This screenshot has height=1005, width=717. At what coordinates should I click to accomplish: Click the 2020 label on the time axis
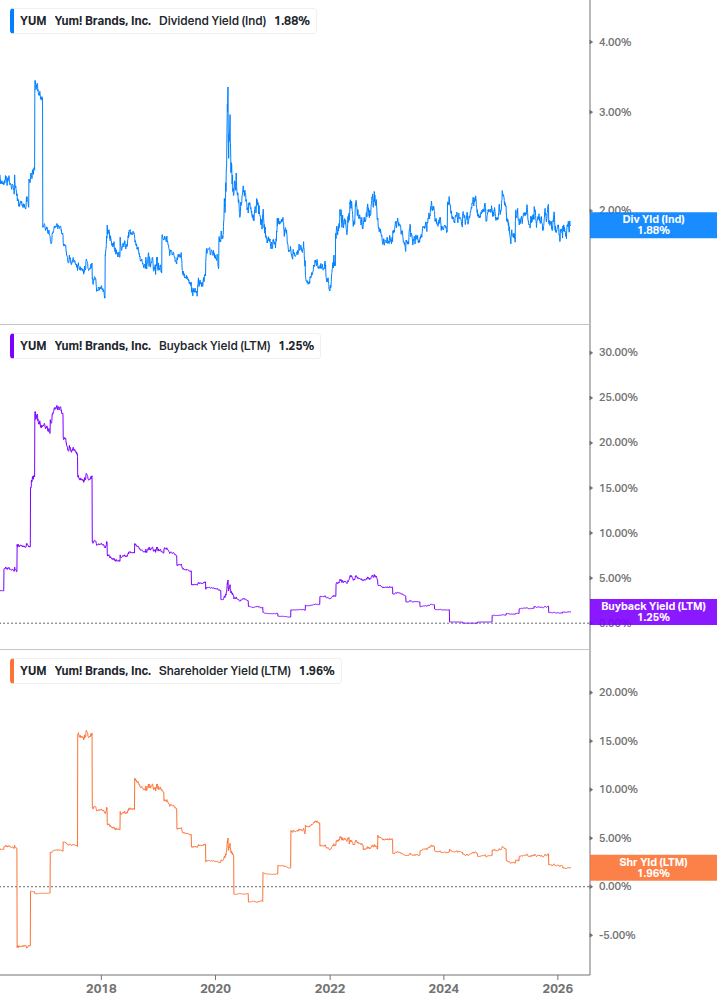[215, 989]
